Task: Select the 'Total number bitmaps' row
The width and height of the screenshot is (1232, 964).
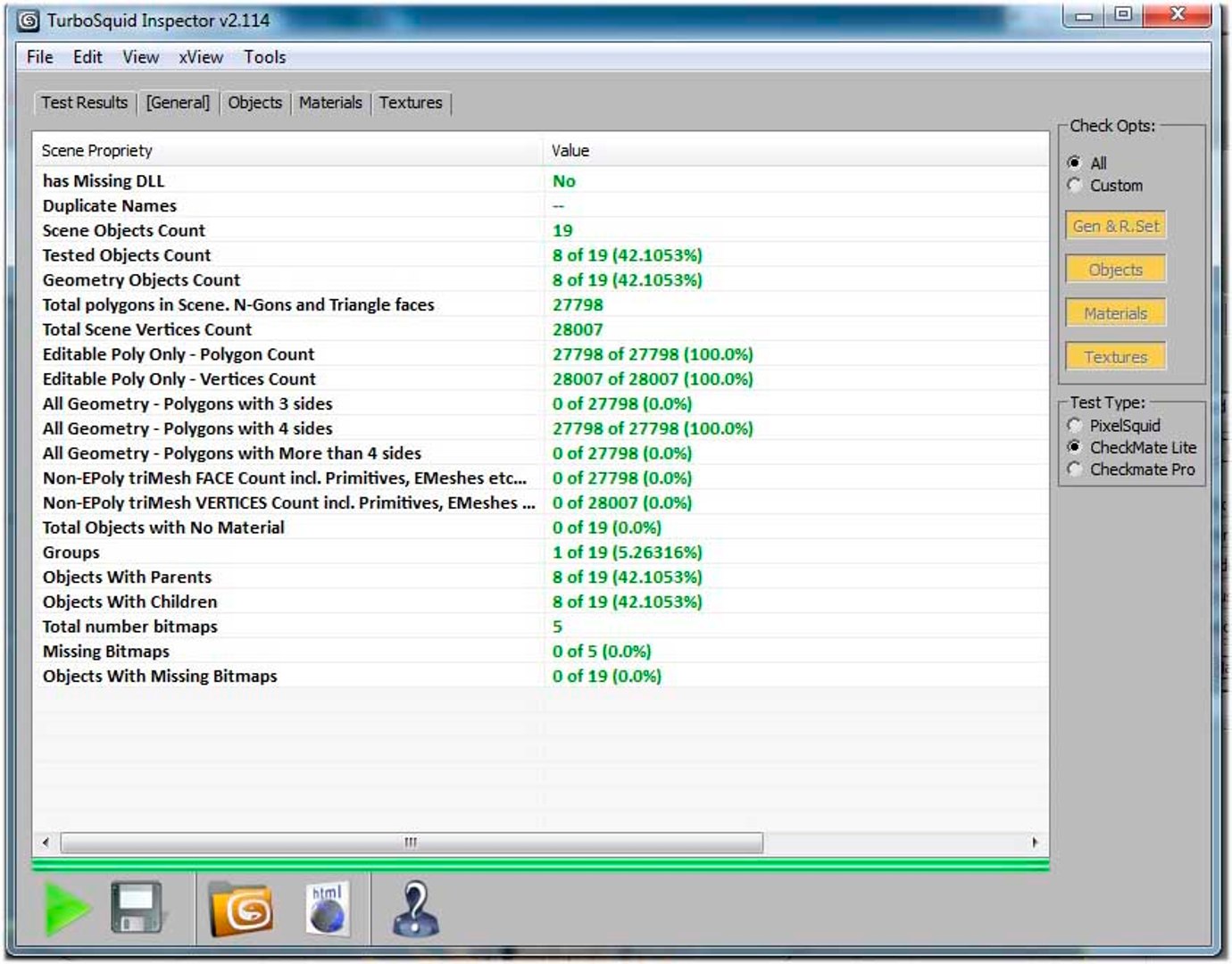Action: pos(541,627)
